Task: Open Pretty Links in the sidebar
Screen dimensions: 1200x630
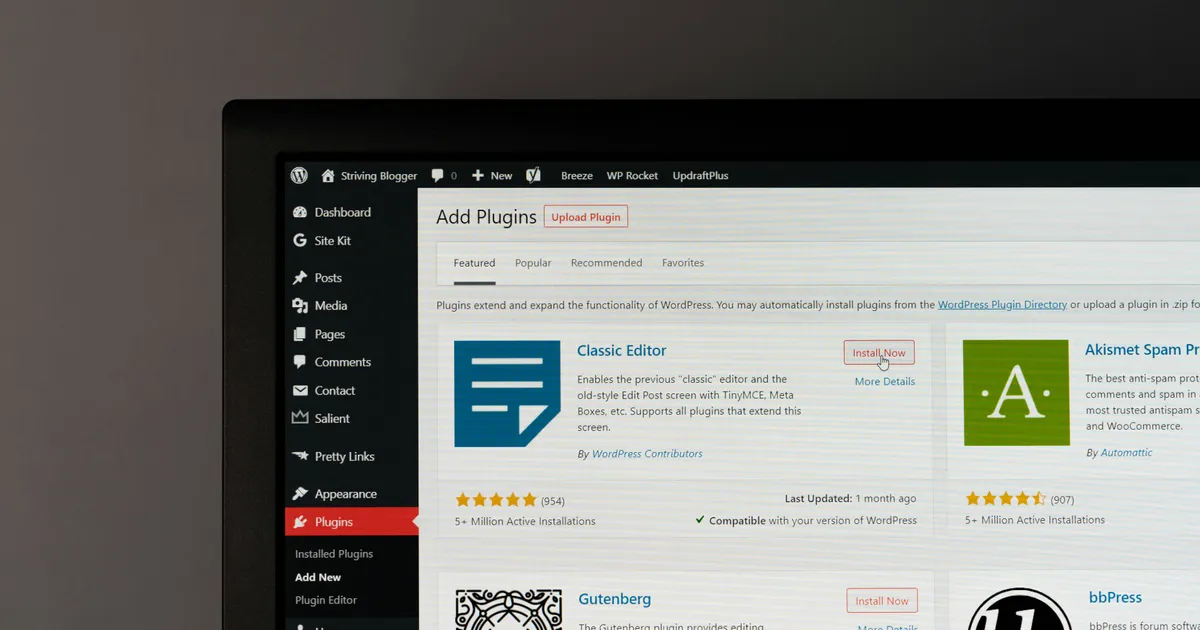Action: (x=344, y=457)
